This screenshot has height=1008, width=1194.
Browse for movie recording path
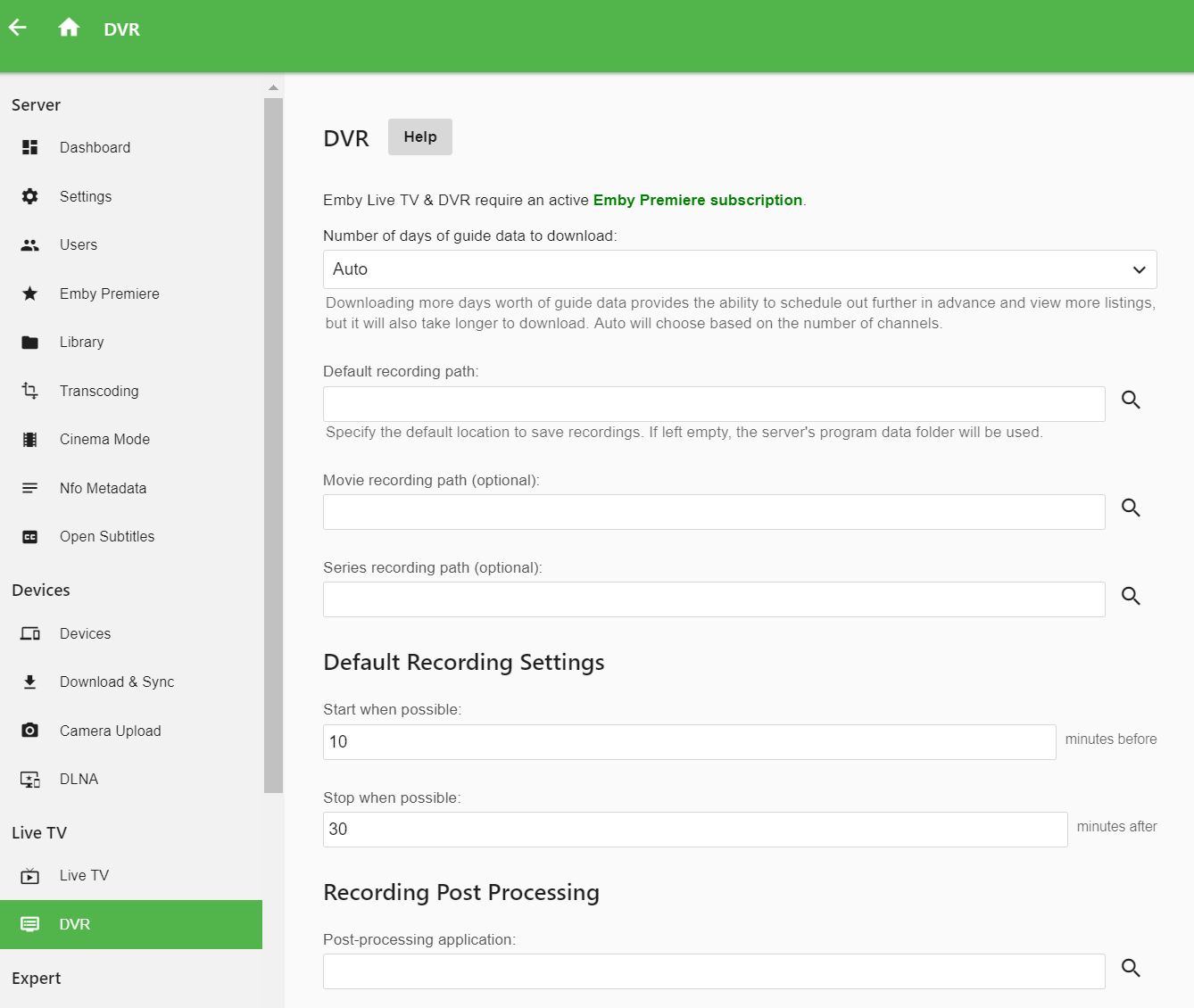[1131, 508]
